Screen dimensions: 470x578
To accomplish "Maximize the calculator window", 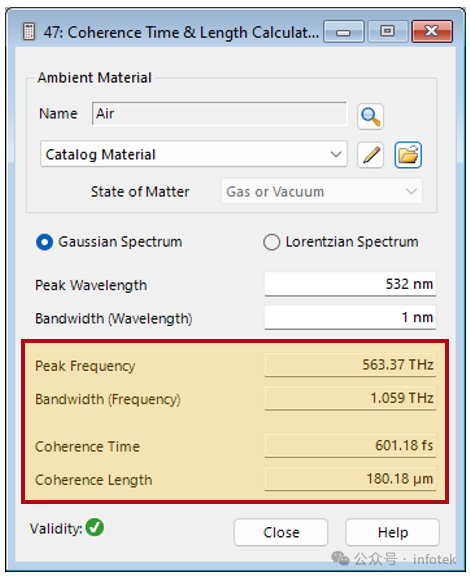I will (x=388, y=32).
